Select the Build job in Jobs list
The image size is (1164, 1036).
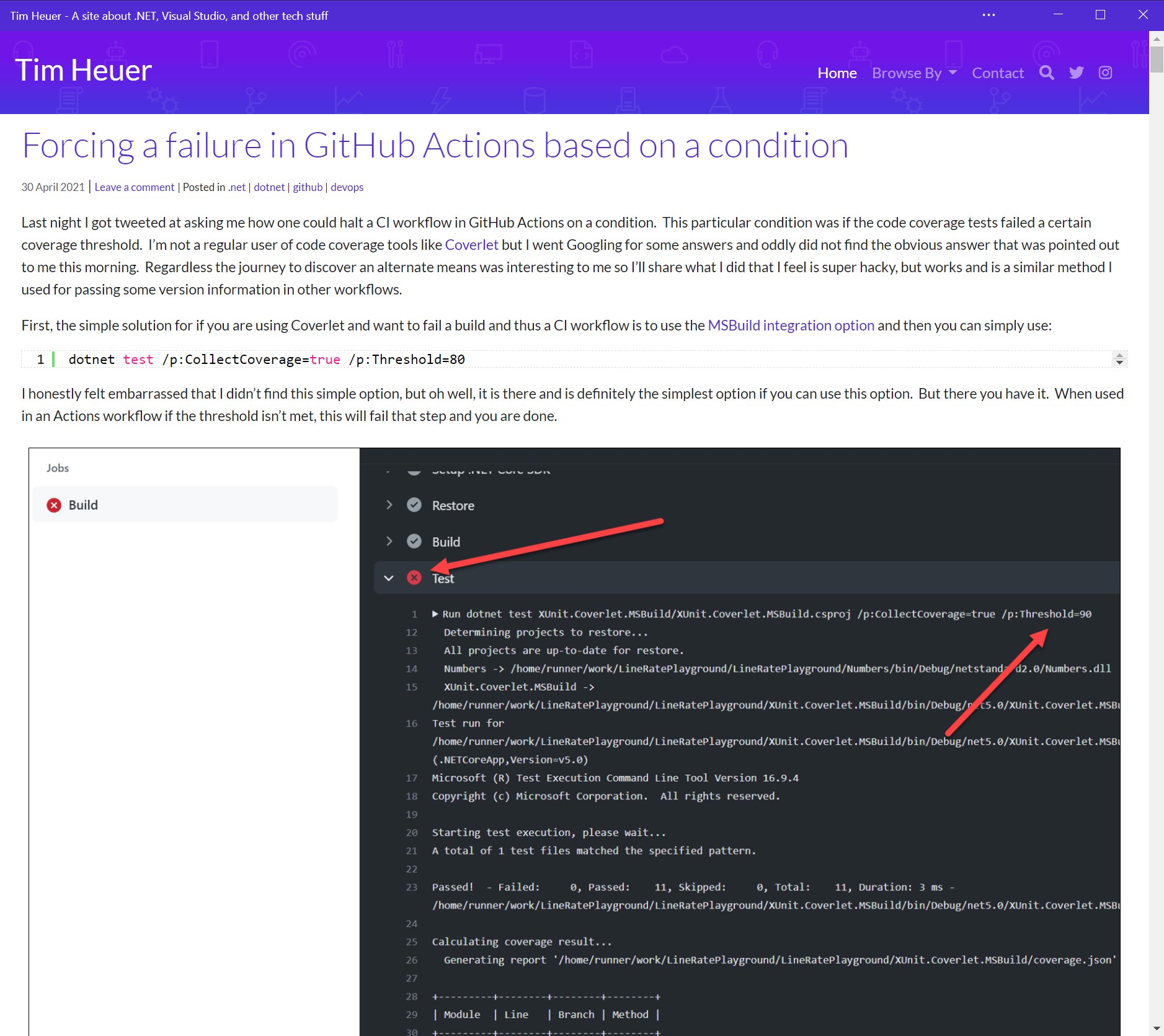(x=185, y=505)
